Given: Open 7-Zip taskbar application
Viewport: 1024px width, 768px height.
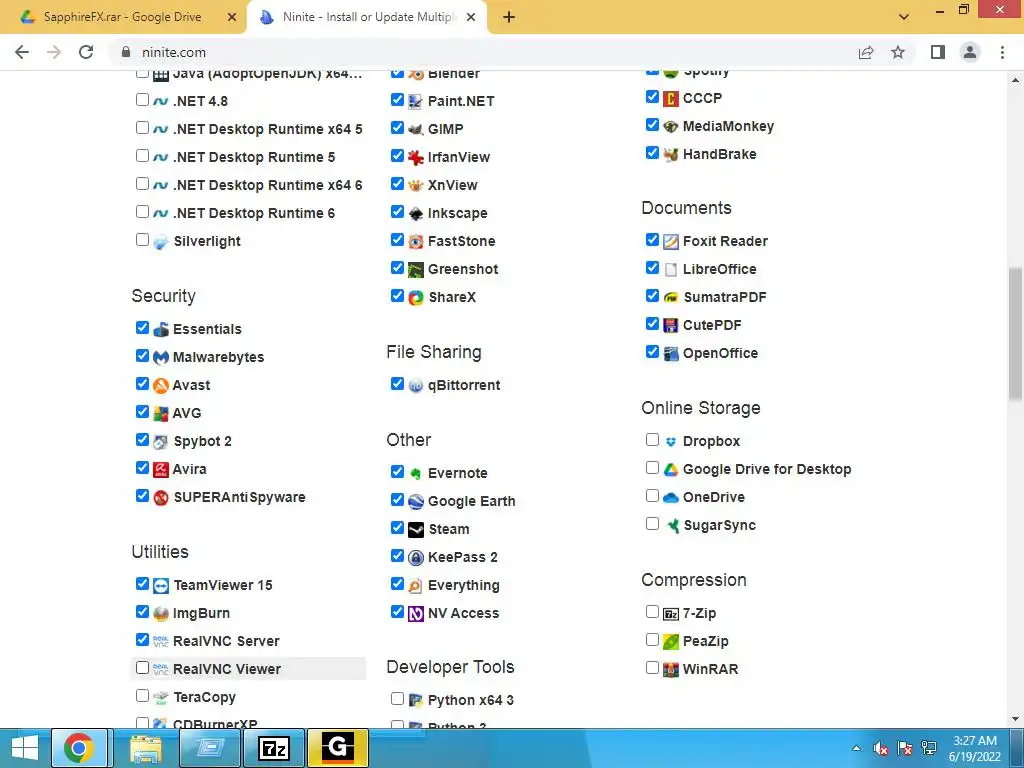Looking at the screenshot, I should coord(274,748).
